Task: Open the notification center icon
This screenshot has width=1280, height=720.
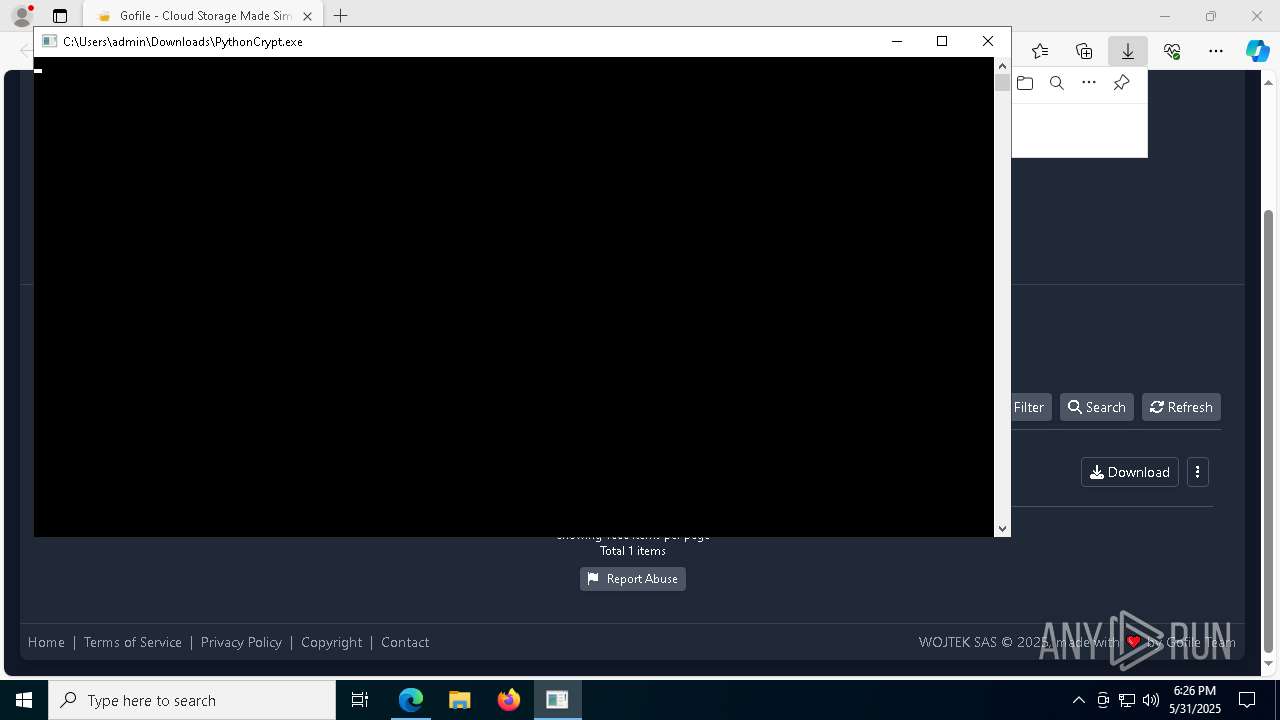Action: click(1247, 700)
